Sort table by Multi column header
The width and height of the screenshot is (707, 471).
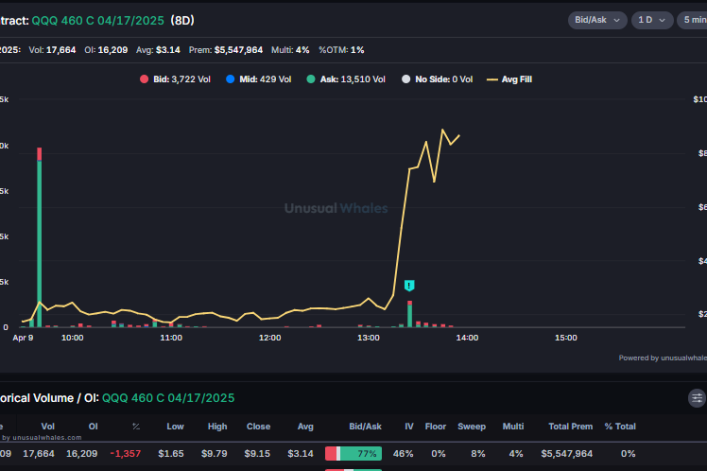pos(513,426)
